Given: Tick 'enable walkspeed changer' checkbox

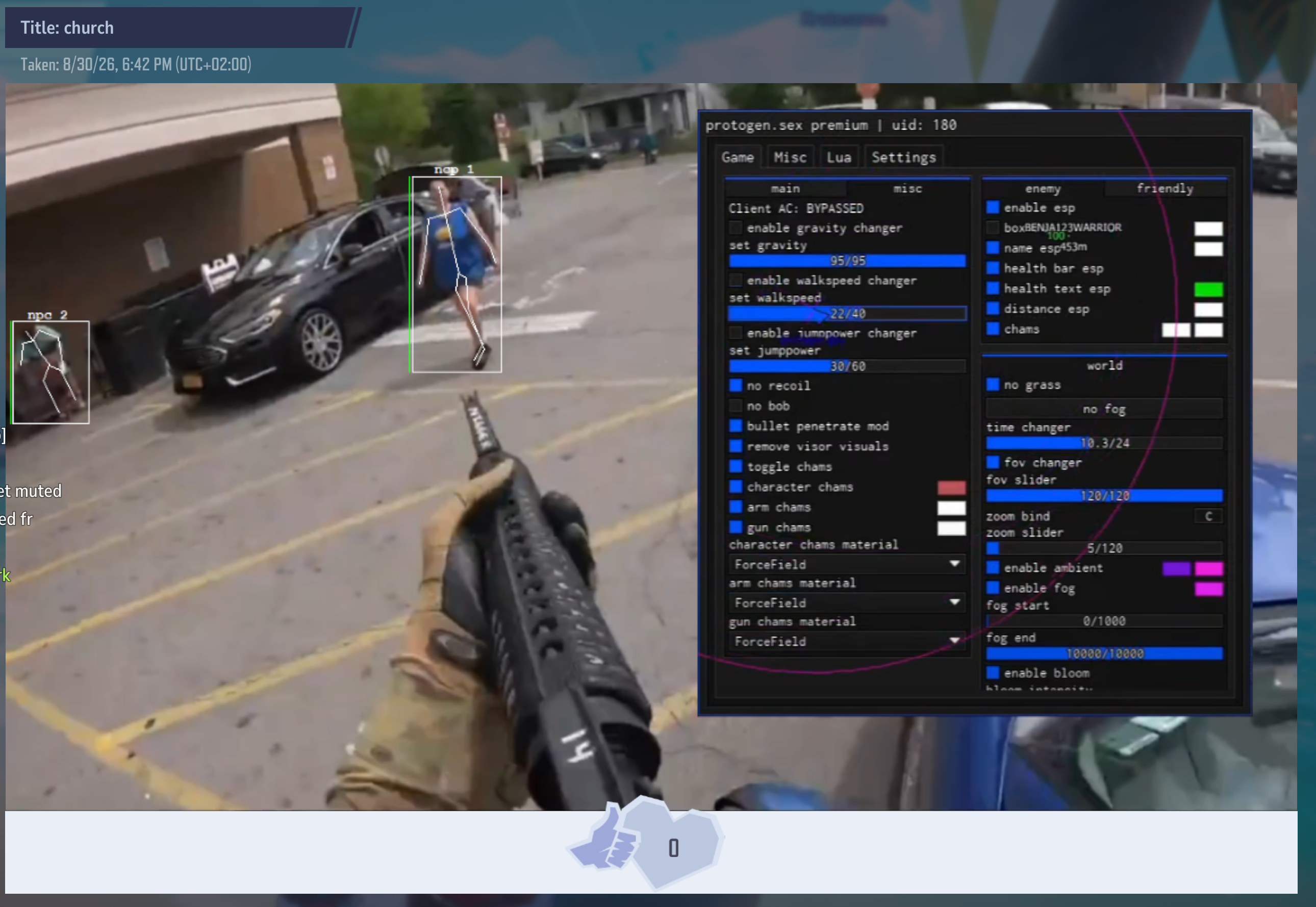Looking at the screenshot, I should [736, 280].
